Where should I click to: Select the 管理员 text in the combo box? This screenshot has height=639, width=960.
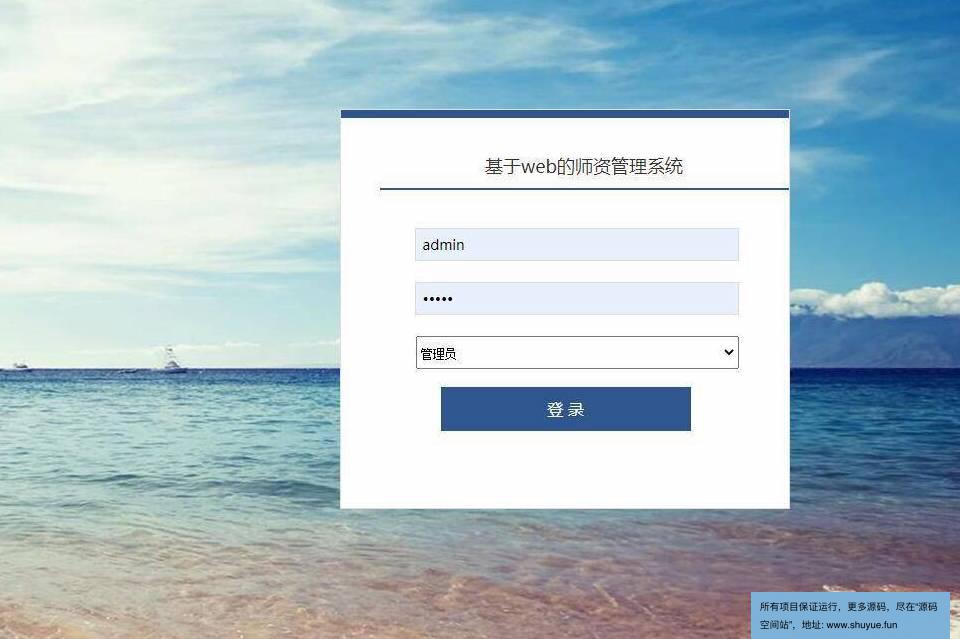(x=438, y=354)
